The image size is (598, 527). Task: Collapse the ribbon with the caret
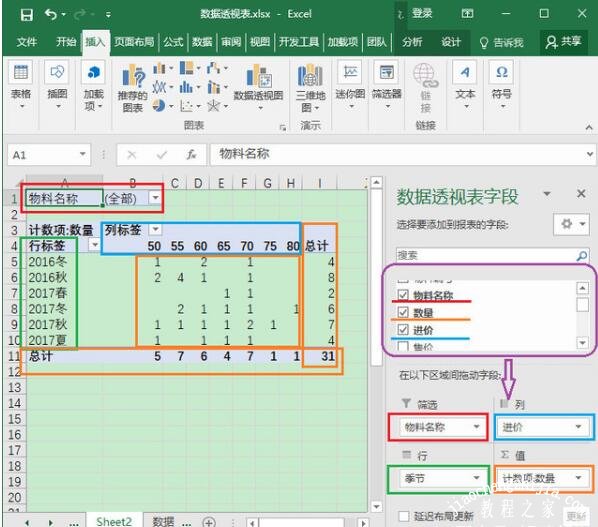pos(589,127)
